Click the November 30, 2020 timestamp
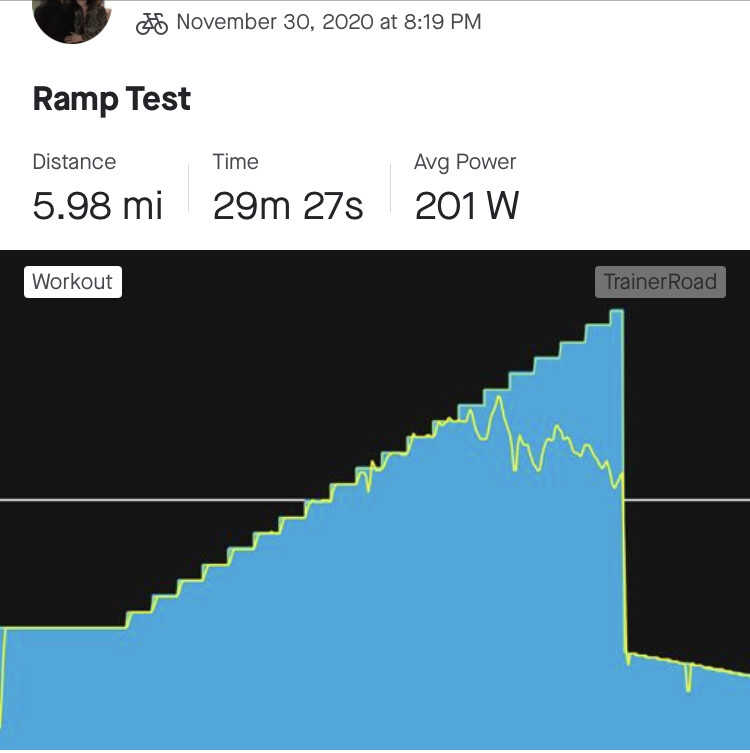 pyautogui.click(x=328, y=22)
